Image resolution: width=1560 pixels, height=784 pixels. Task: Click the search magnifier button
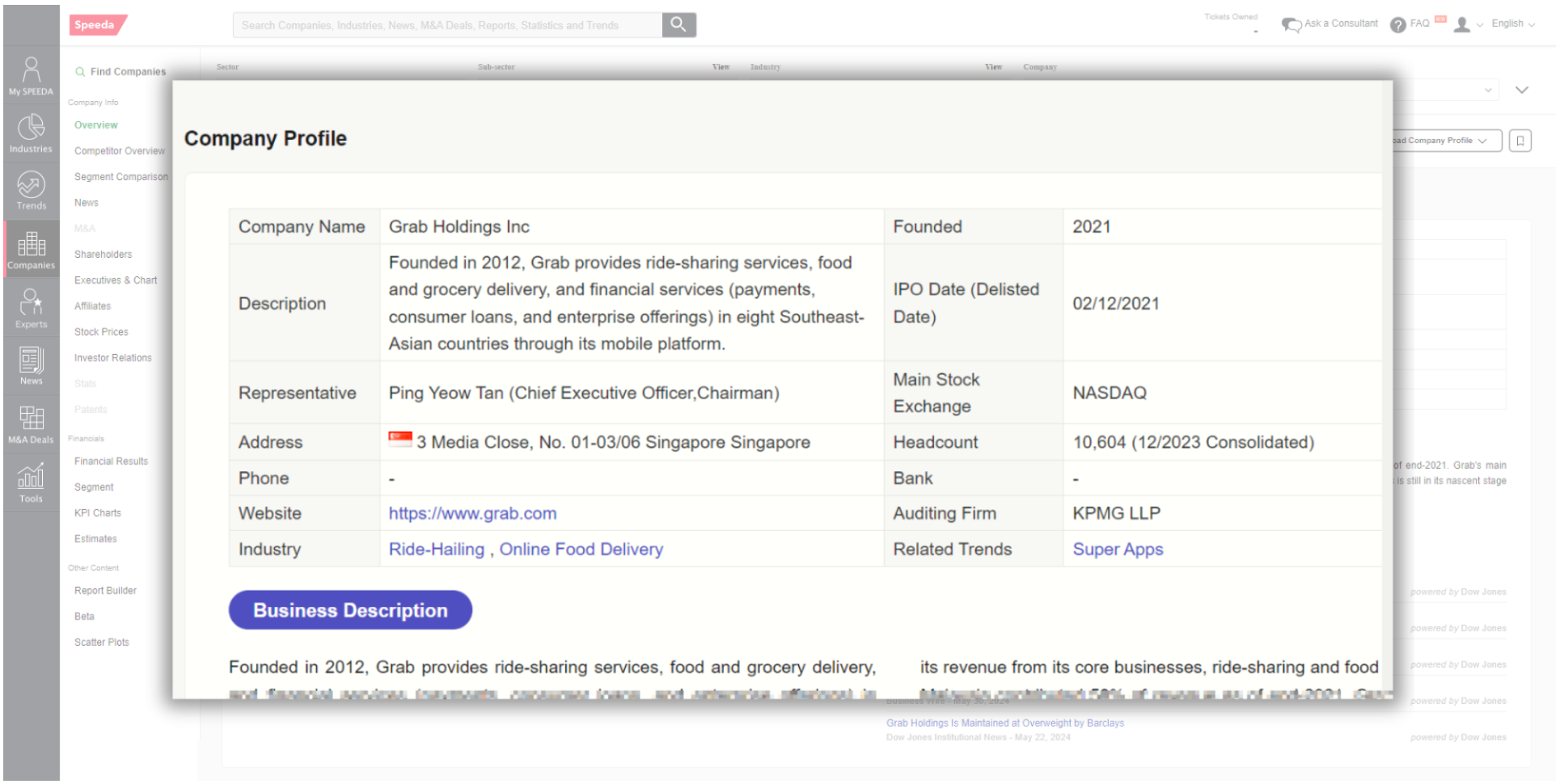pyautogui.click(x=679, y=25)
